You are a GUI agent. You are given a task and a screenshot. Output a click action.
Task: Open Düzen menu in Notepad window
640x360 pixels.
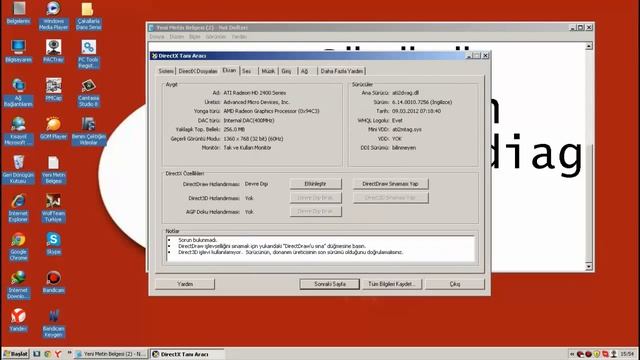pyautogui.click(x=176, y=37)
